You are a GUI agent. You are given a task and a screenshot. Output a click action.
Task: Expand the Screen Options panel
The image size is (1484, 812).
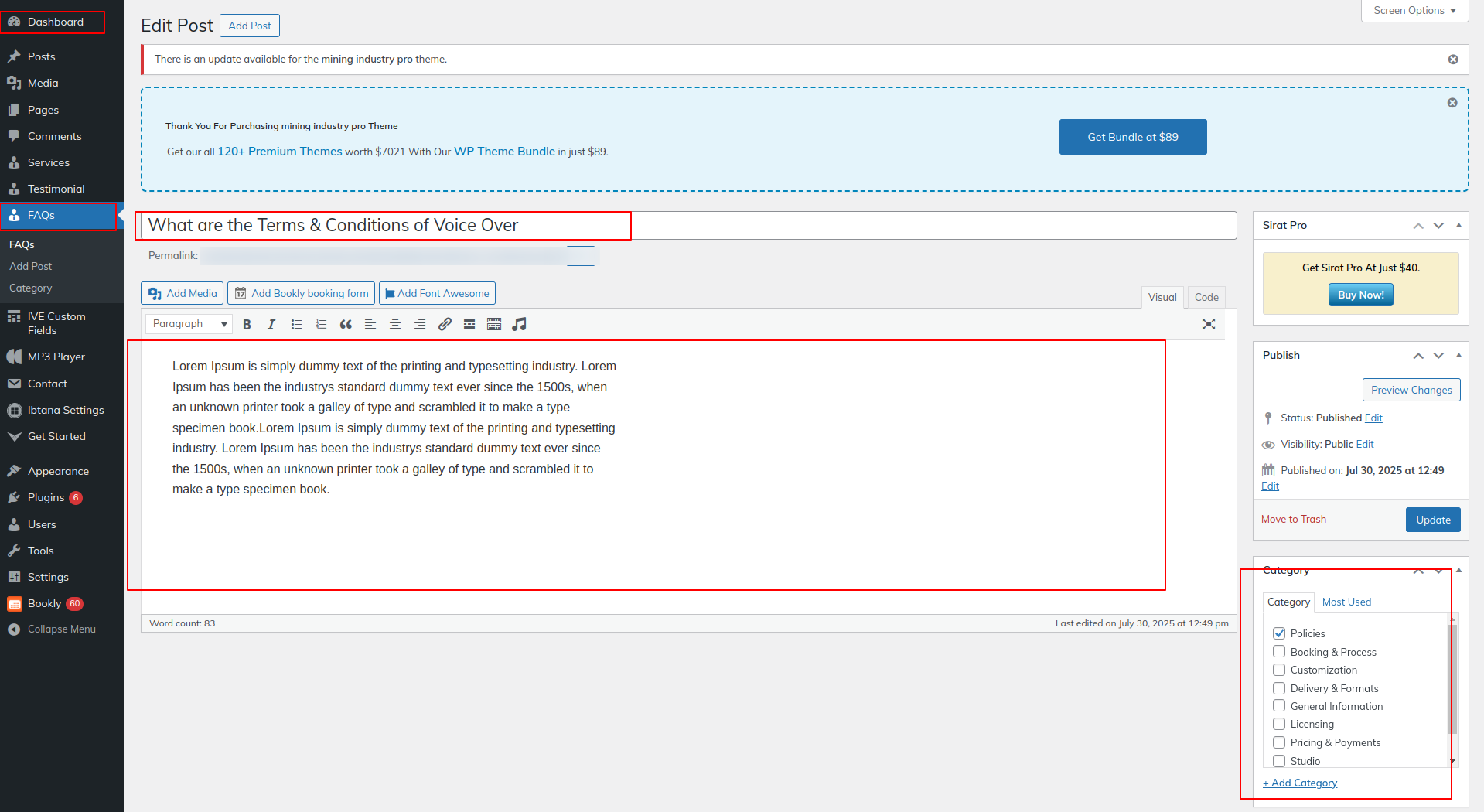click(x=1414, y=11)
